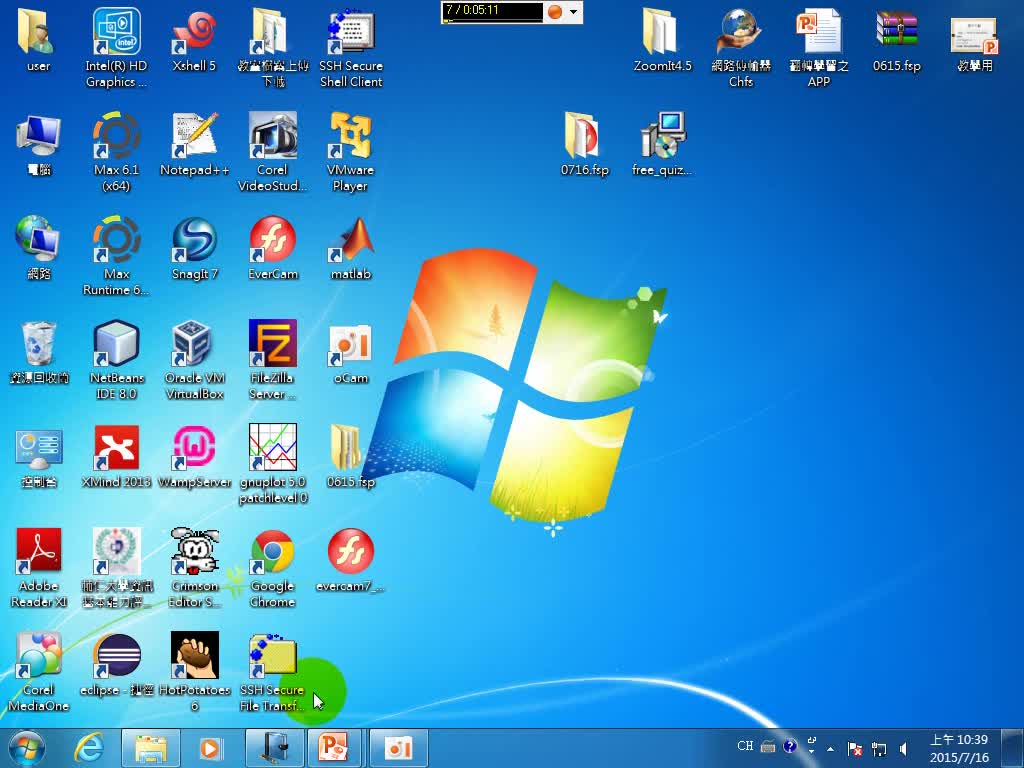Open 0716.fsp folder on desktop
Viewport: 1024px width, 768px height.
click(584, 145)
